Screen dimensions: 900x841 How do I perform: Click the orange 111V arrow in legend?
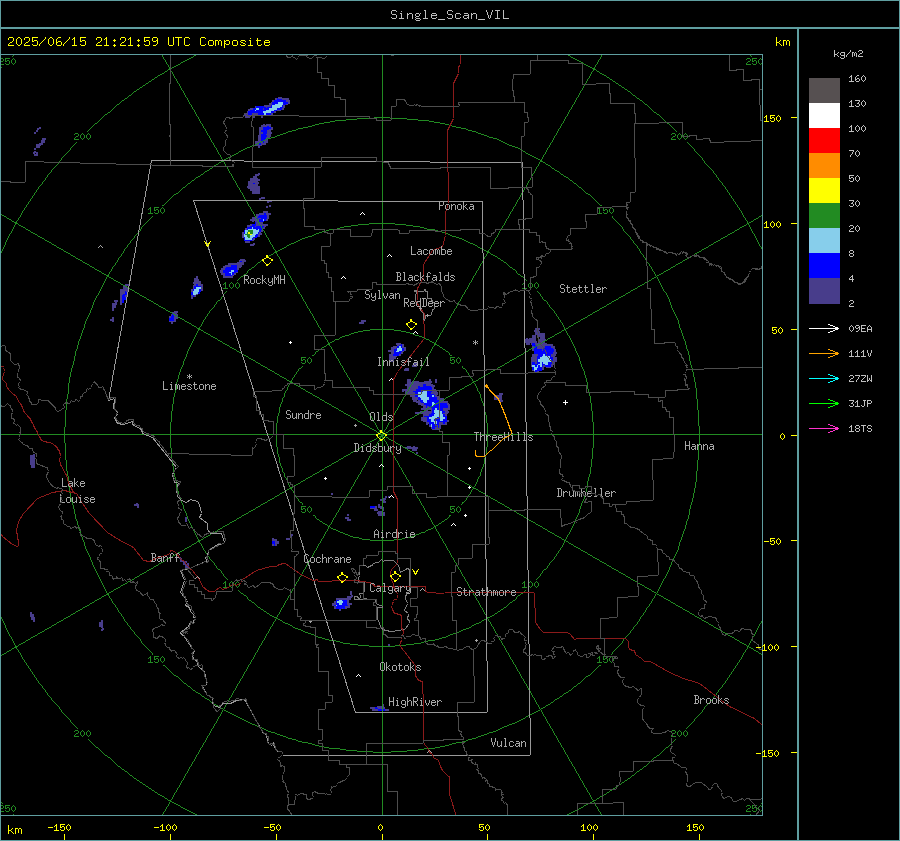coord(824,354)
